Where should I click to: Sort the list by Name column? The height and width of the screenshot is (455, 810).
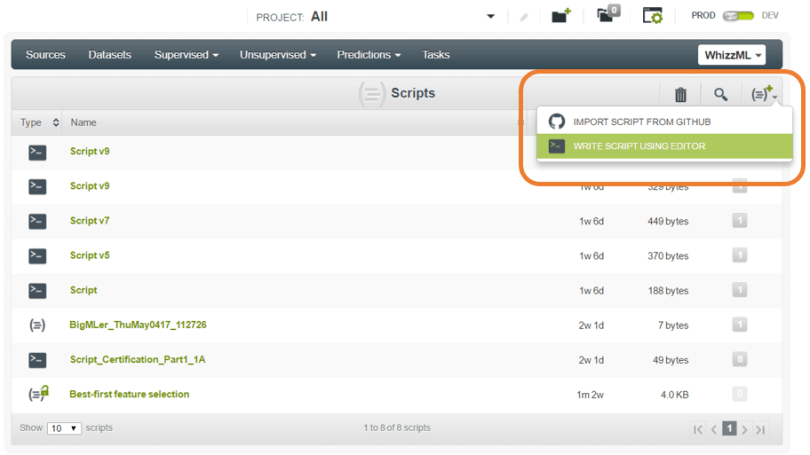click(83, 123)
